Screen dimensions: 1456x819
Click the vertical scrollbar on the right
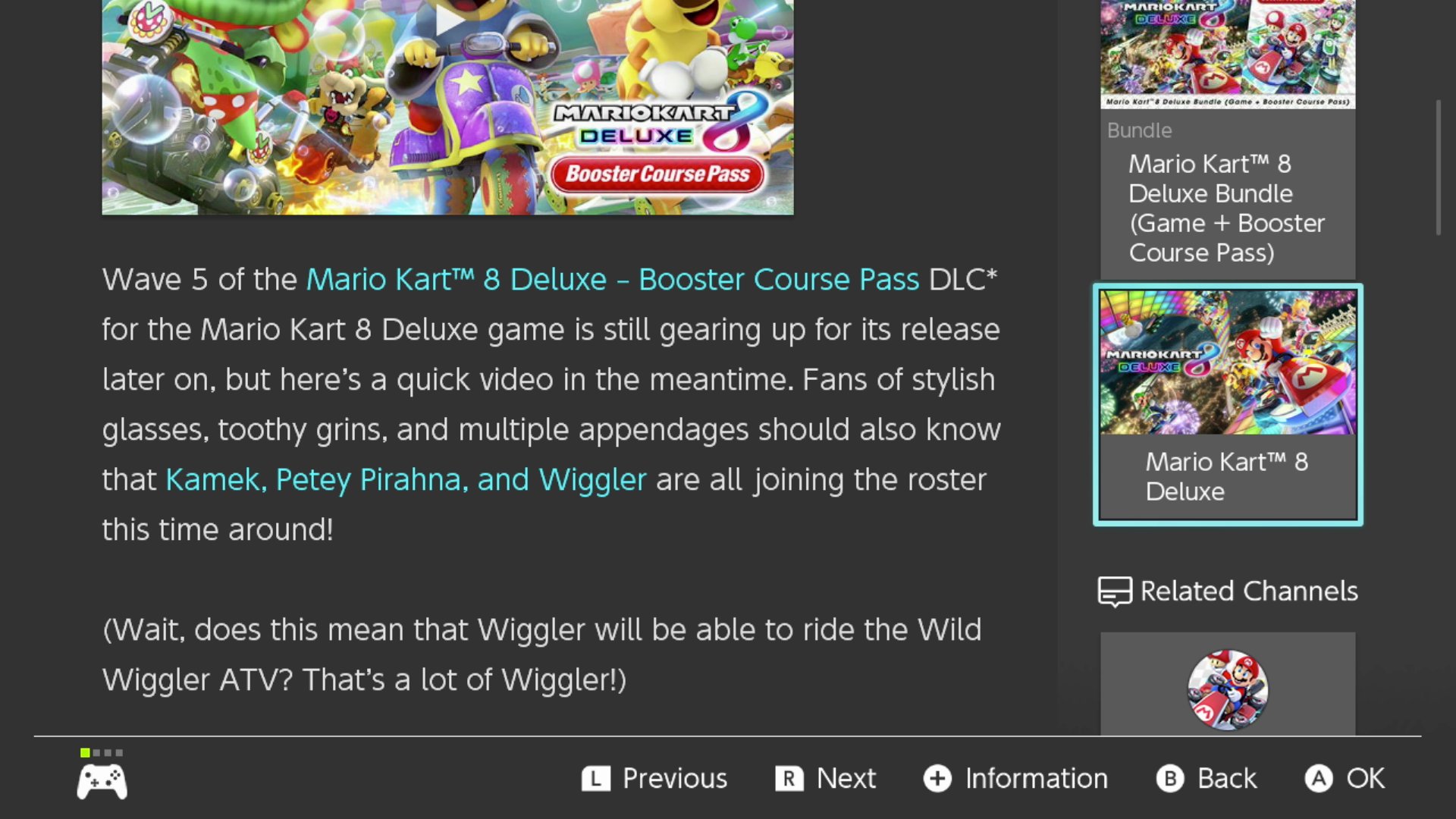pos(1438,168)
